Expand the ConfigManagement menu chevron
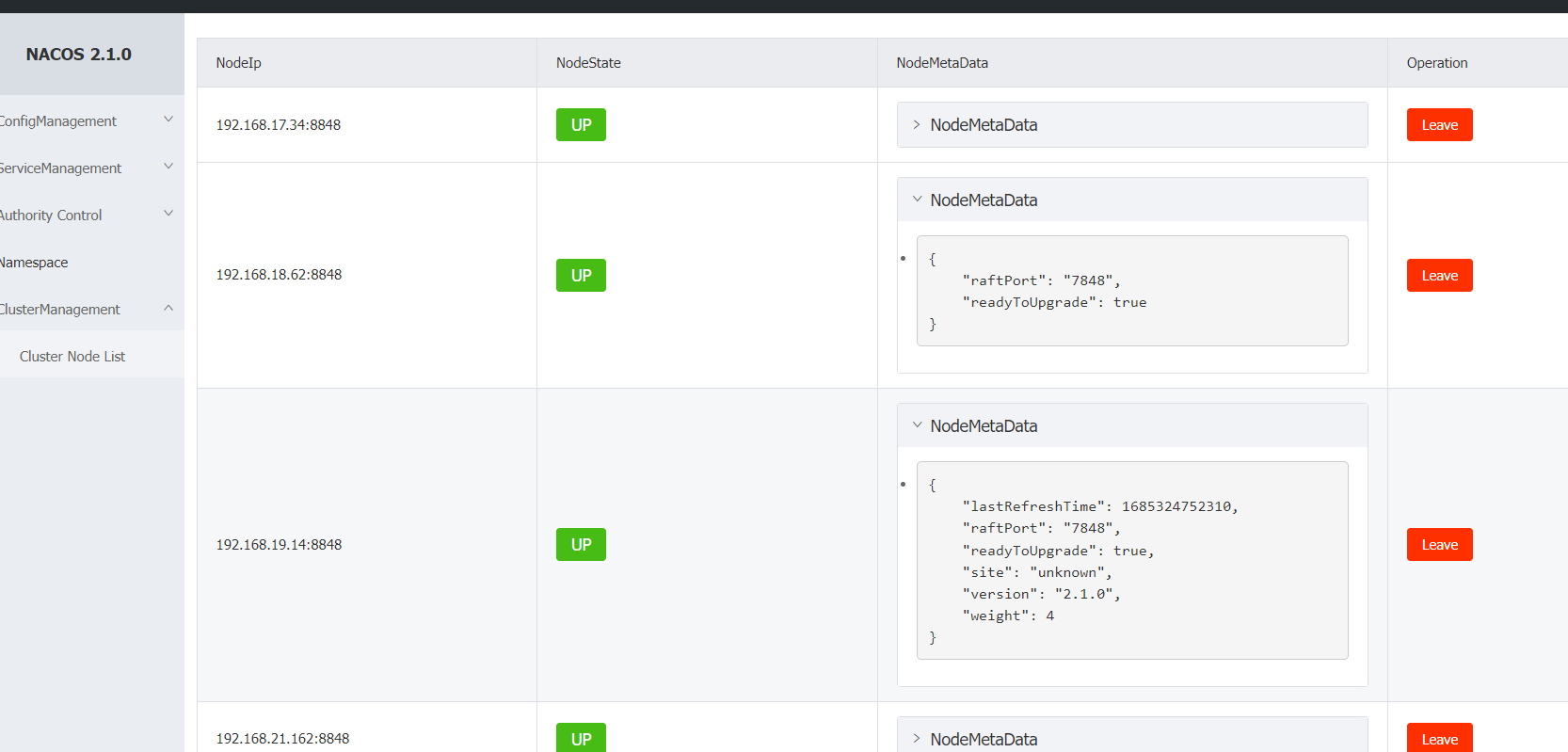This screenshot has height=752, width=1568. 168,120
